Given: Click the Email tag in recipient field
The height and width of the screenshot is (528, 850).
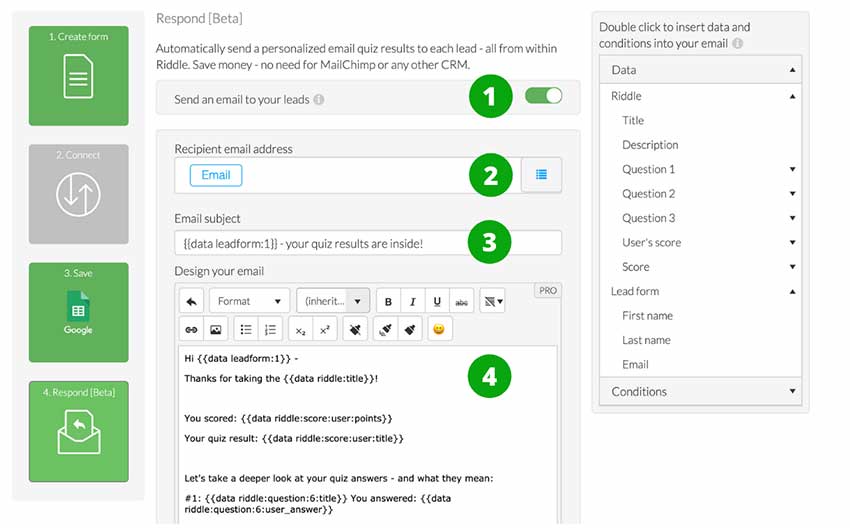Looking at the screenshot, I should click(x=216, y=175).
